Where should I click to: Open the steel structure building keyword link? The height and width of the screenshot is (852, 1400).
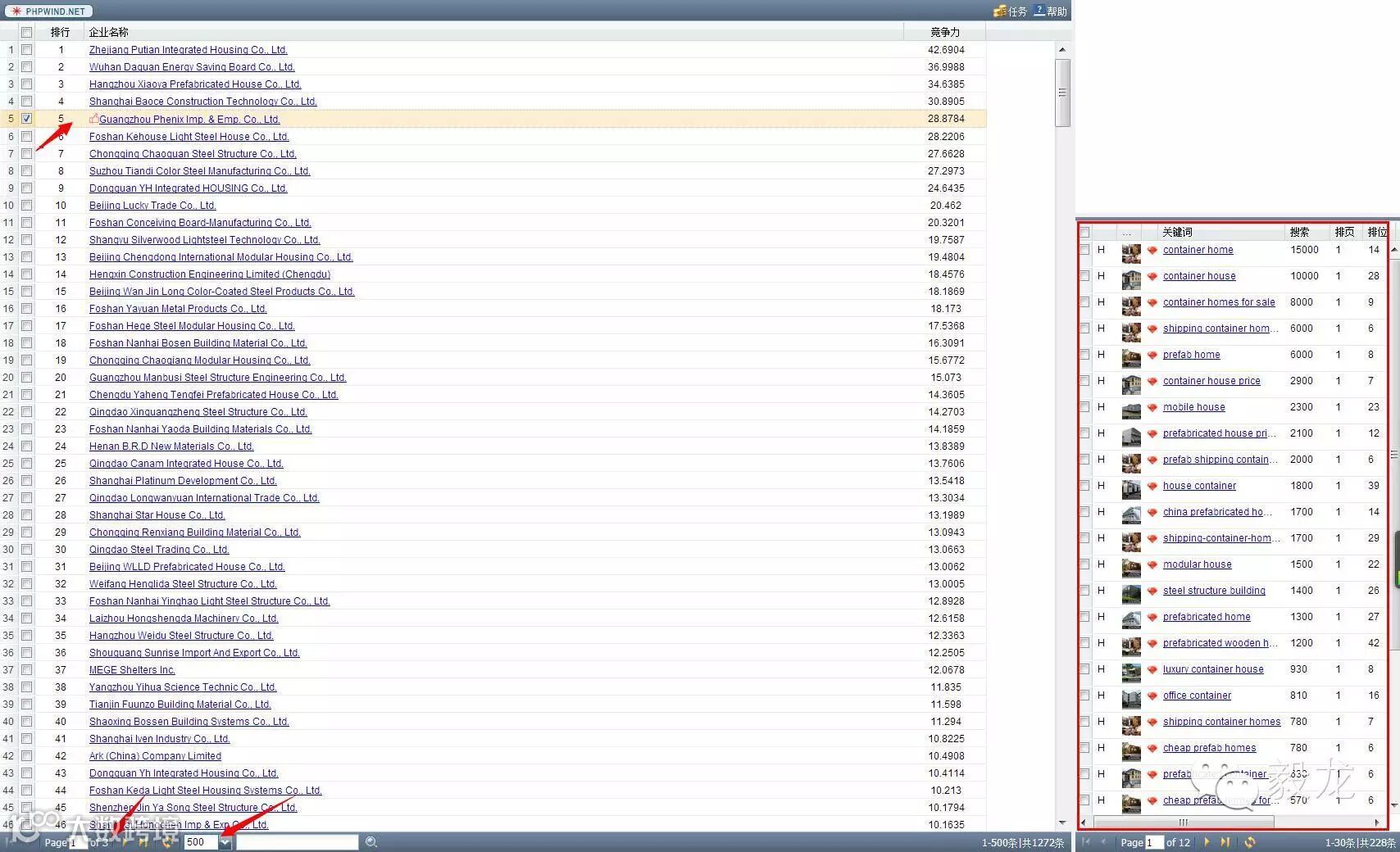[1214, 591]
